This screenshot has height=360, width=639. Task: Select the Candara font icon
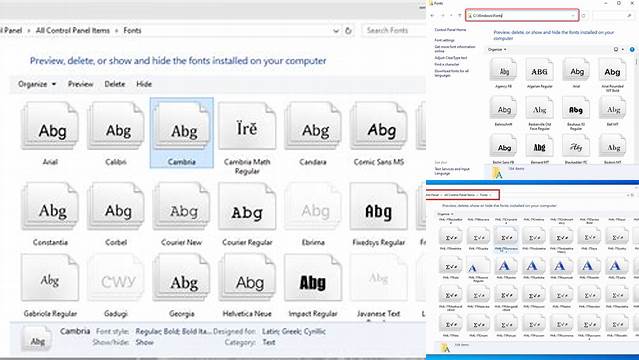point(313,127)
